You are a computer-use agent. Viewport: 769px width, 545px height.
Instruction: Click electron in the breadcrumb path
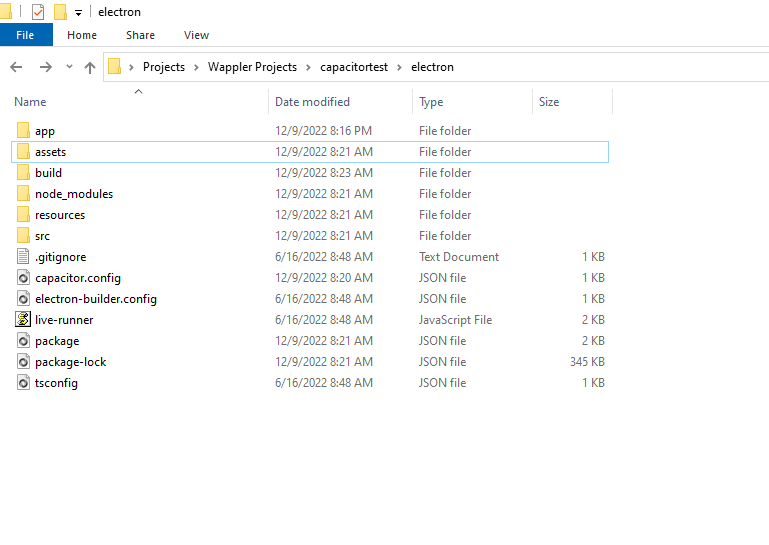tap(432, 67)
